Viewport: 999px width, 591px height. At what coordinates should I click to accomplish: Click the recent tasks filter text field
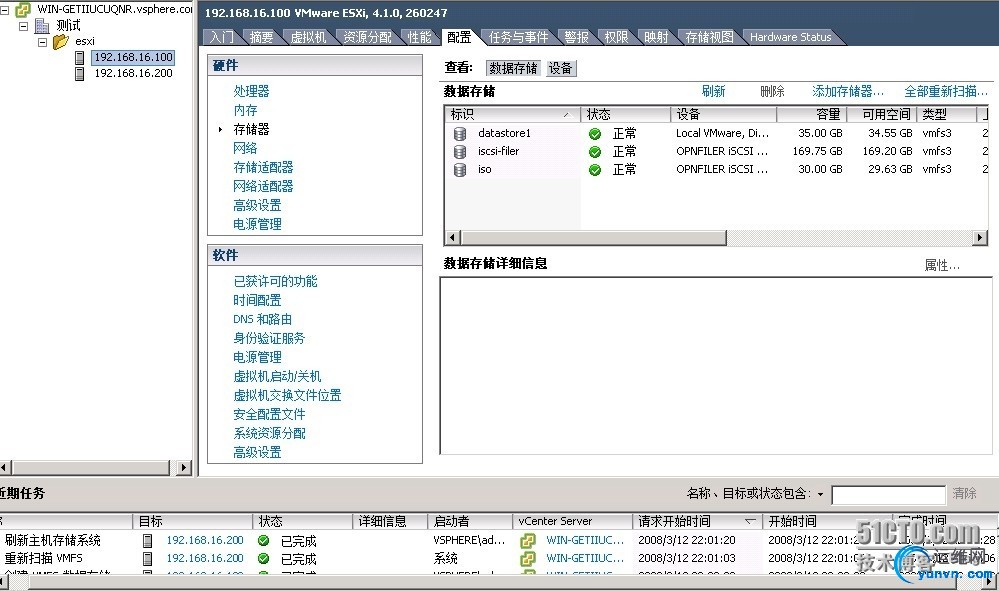(x=888, y=495)
